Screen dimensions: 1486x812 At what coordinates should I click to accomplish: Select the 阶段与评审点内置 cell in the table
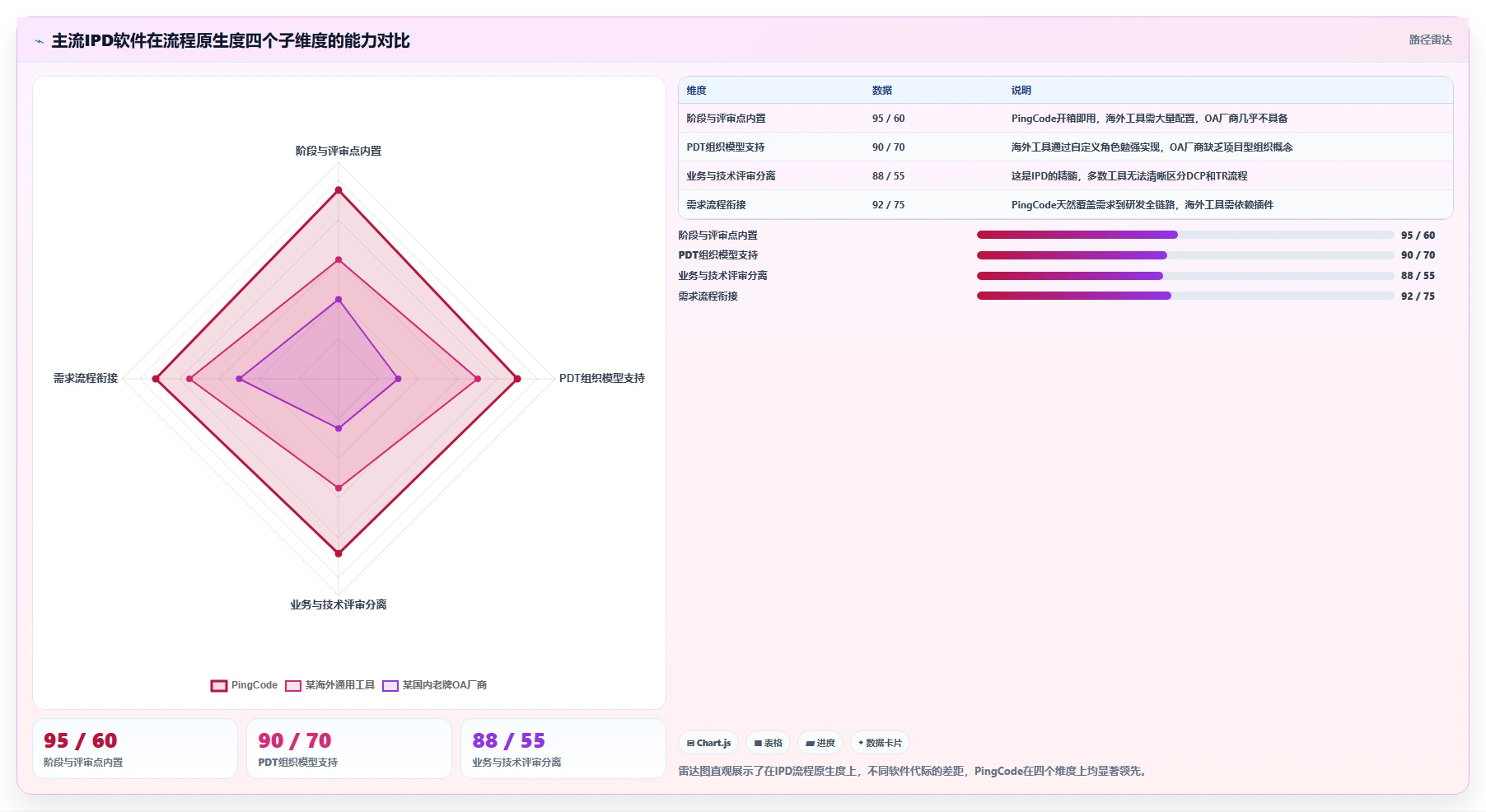tap(726, 119)
